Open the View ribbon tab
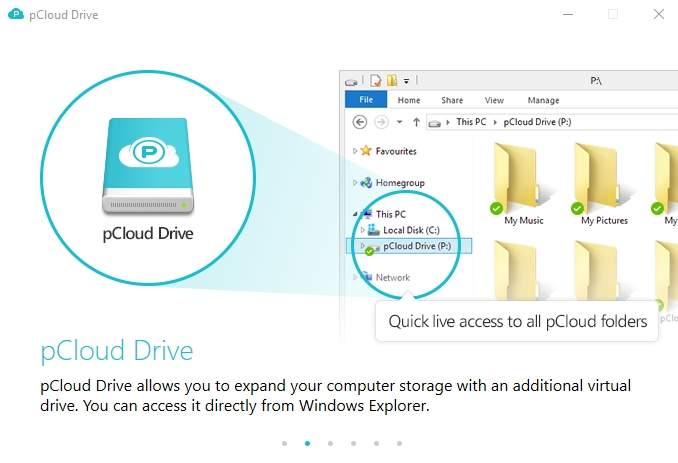The image size is (678, 463). click(x=494, y=100)
